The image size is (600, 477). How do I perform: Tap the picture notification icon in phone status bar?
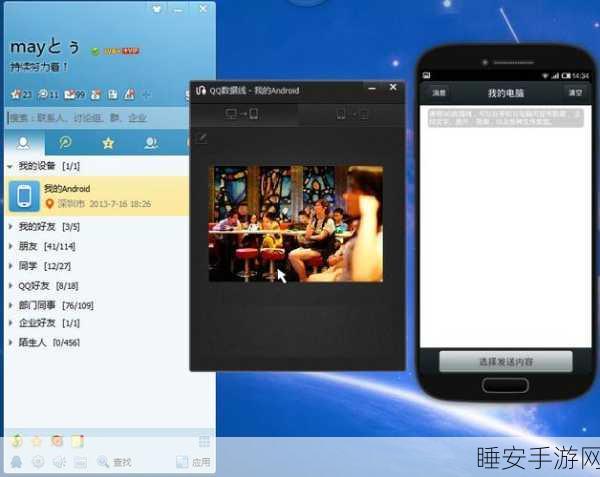tap(427, 75)
